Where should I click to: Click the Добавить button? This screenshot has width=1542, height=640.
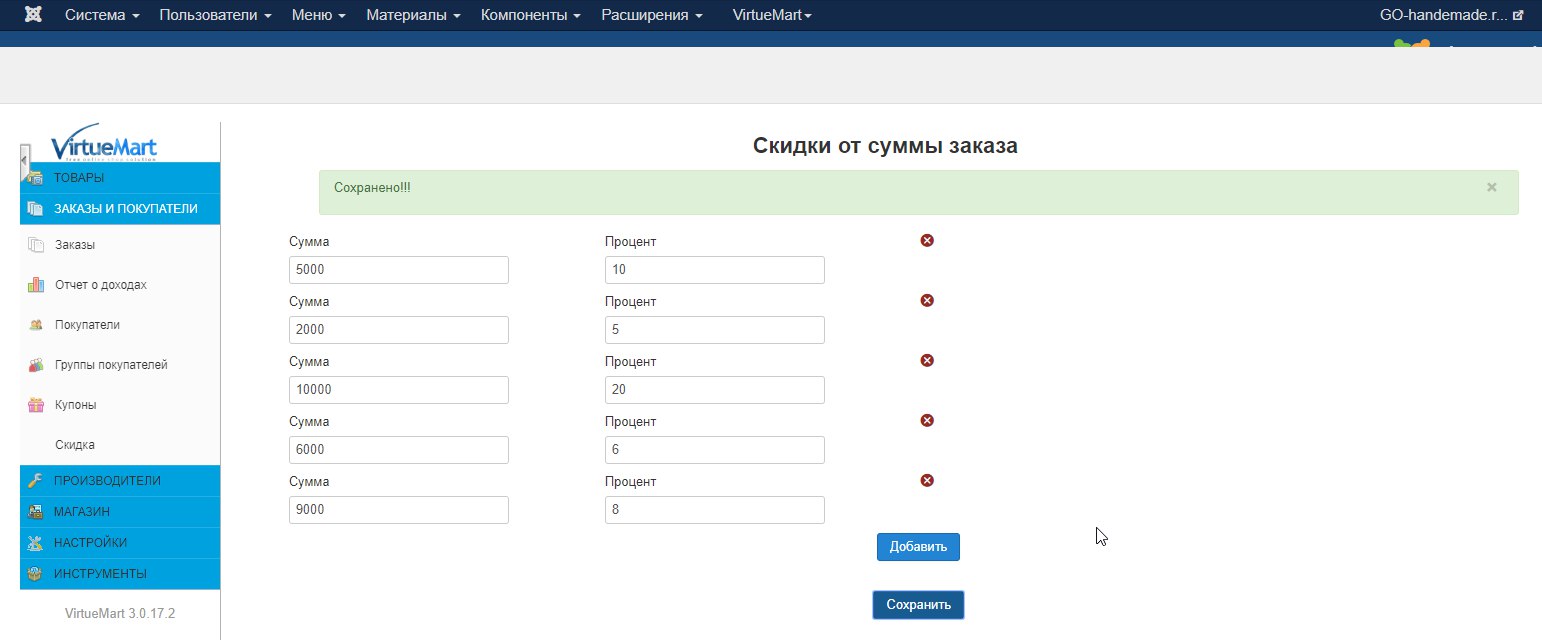pos(918,547)
